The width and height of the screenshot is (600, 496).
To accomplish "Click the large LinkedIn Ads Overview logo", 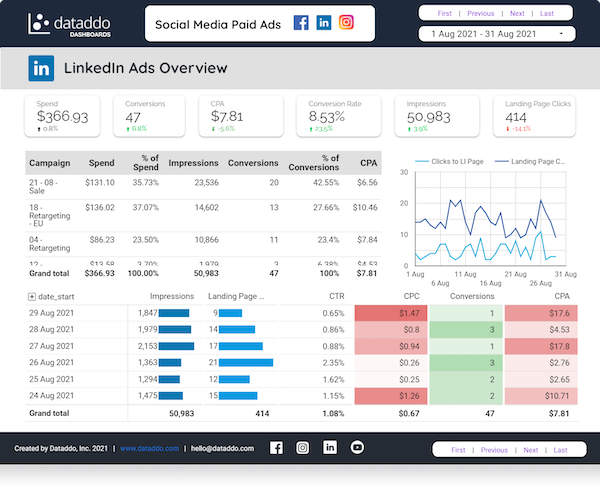I will (x=41, y=68).
